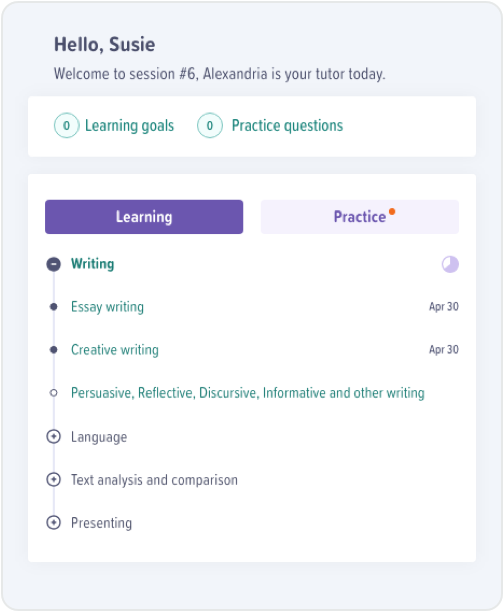Screen dimensions: 504x612
Task: Switch to the Practice tab
Action: (360, 217)
